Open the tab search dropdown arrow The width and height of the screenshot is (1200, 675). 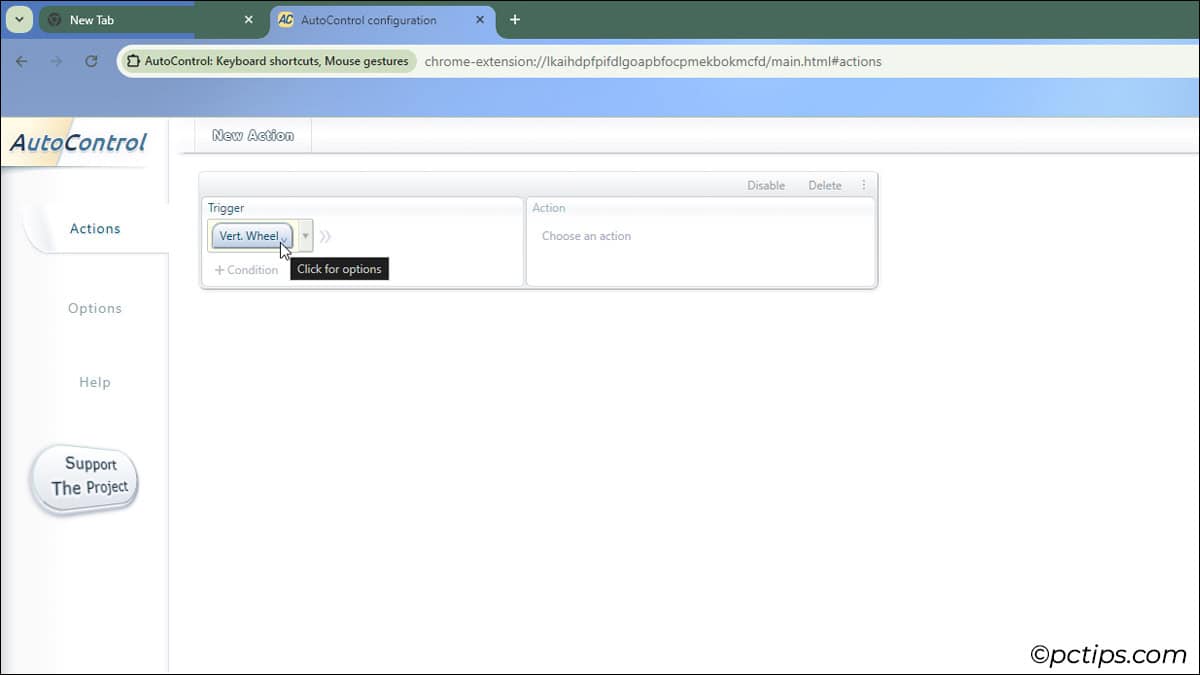tap(19, 20)
